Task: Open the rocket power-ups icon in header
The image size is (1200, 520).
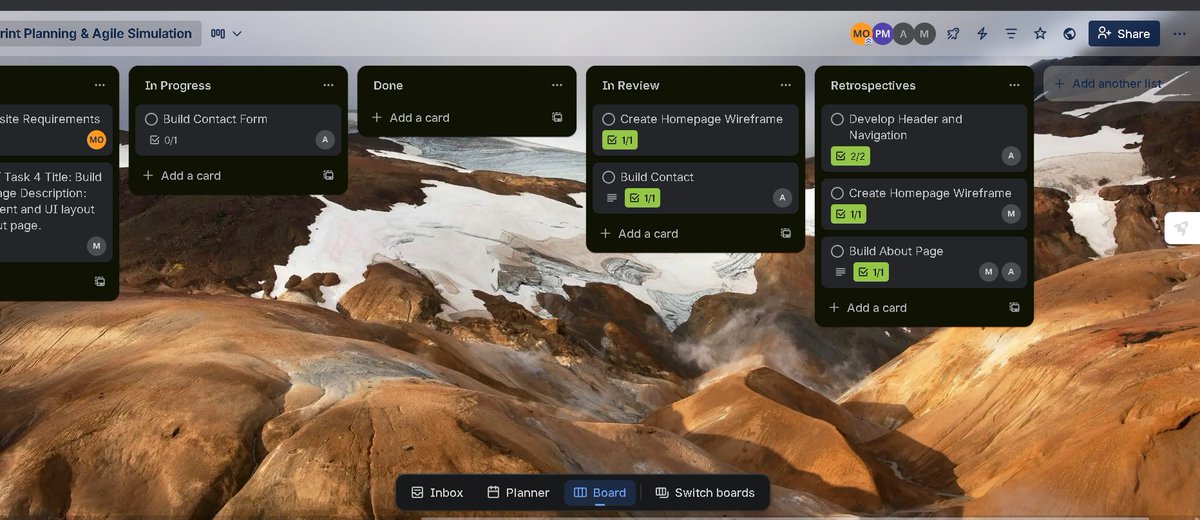Action: 953,33
